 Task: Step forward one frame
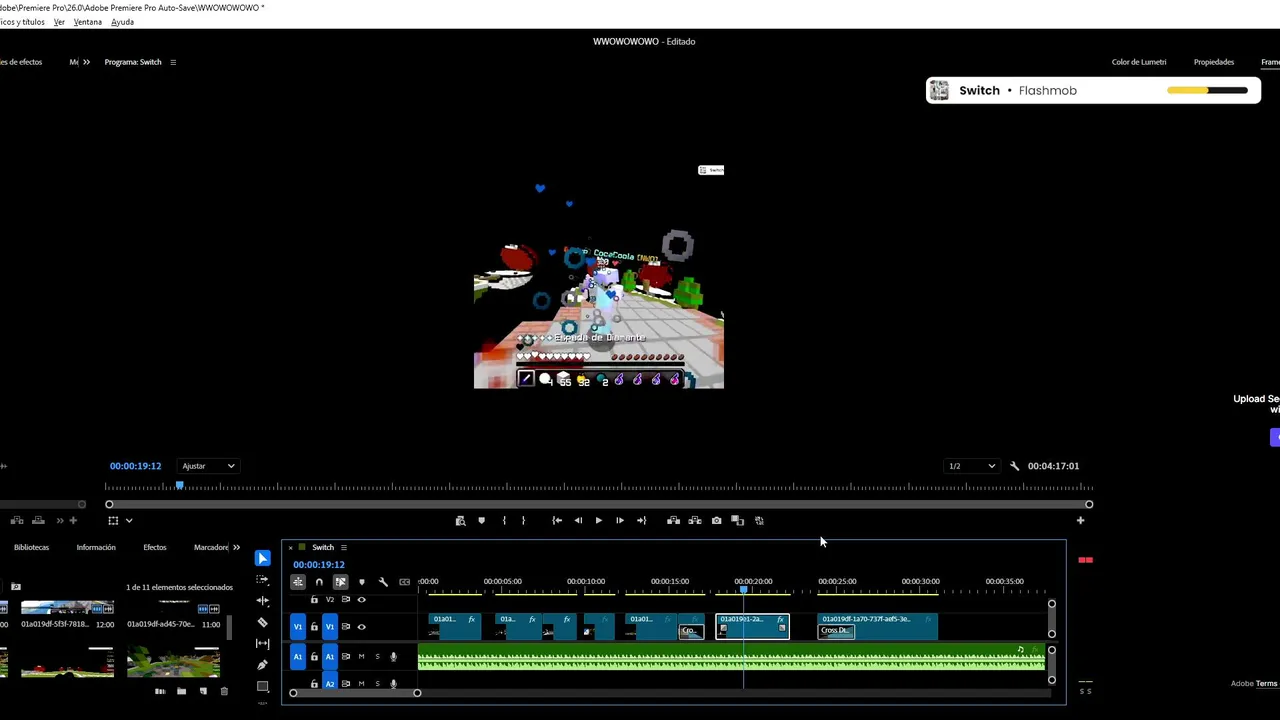coord(620,521)
